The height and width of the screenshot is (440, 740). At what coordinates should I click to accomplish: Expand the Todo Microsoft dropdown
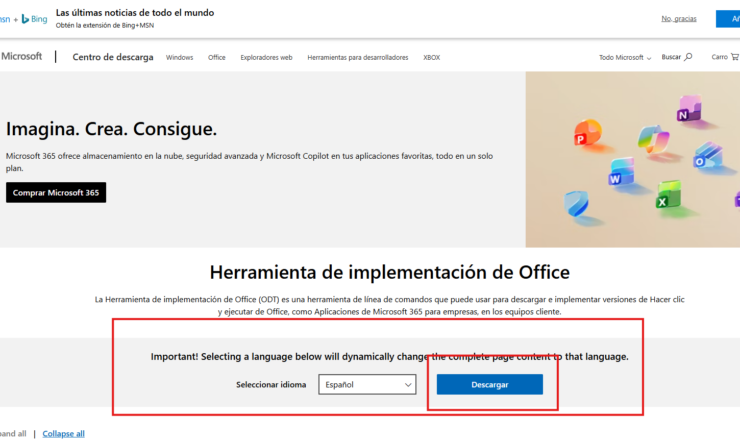point(625,57)
